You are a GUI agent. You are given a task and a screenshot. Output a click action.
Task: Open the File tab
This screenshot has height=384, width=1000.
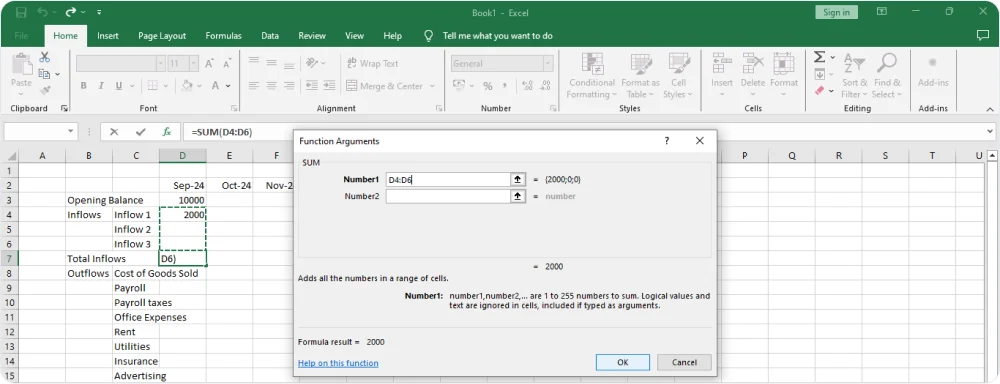tap(21, 36)
